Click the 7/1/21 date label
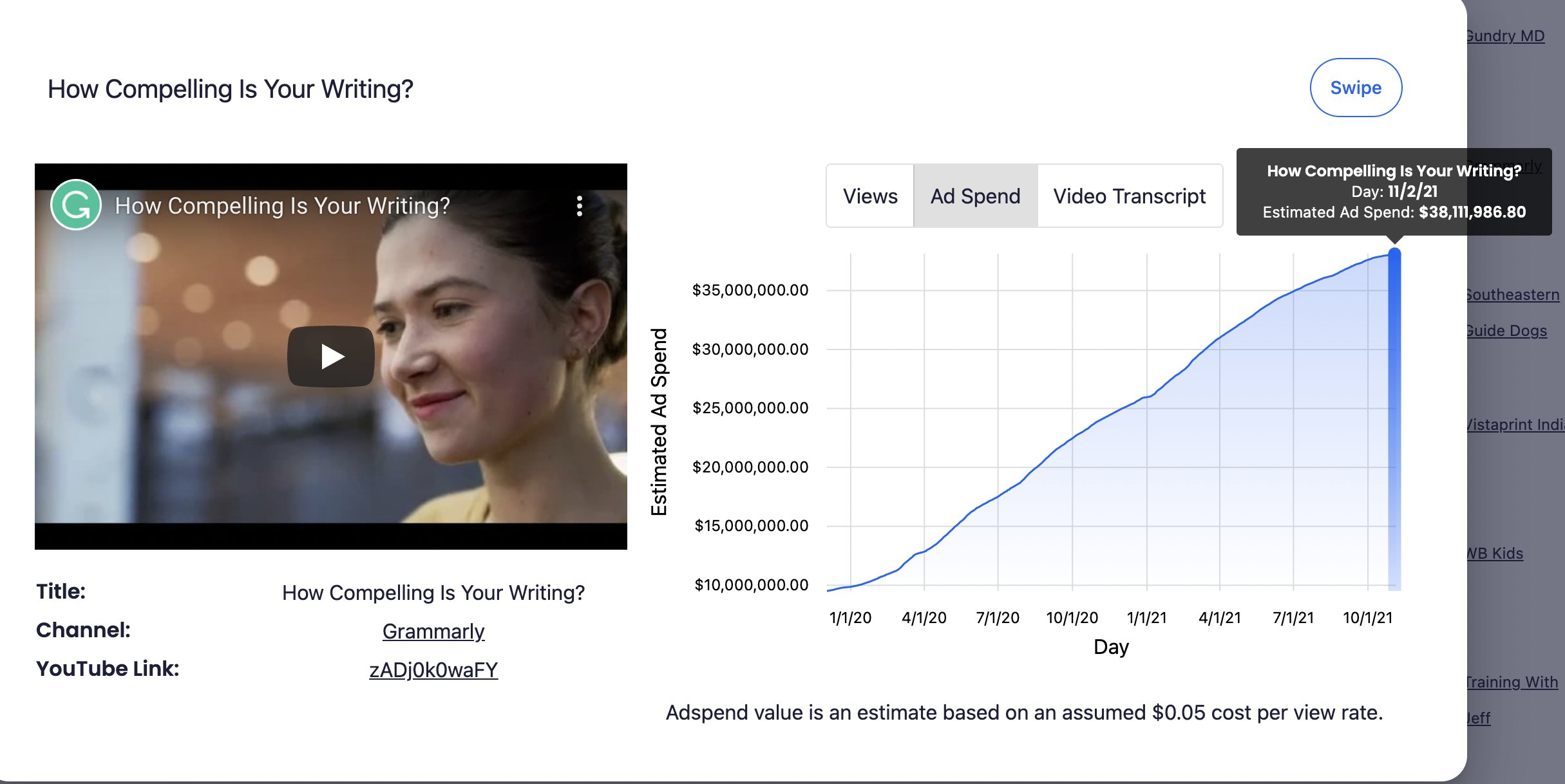Image resolution: width=1565 pixels, height=784 pixels. pos(1293,618)
